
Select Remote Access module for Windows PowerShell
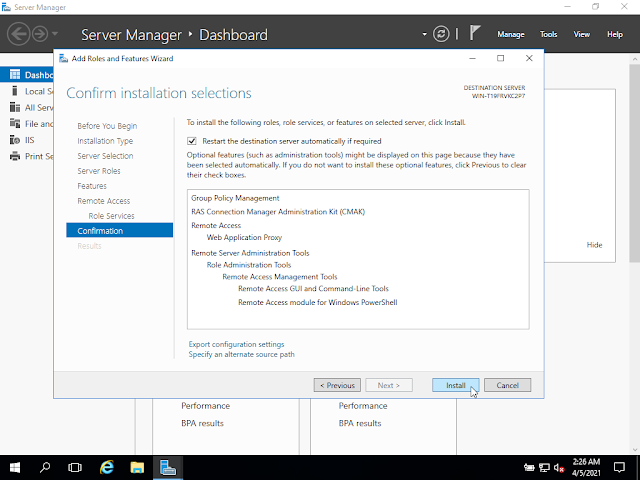tap(318, 302)
